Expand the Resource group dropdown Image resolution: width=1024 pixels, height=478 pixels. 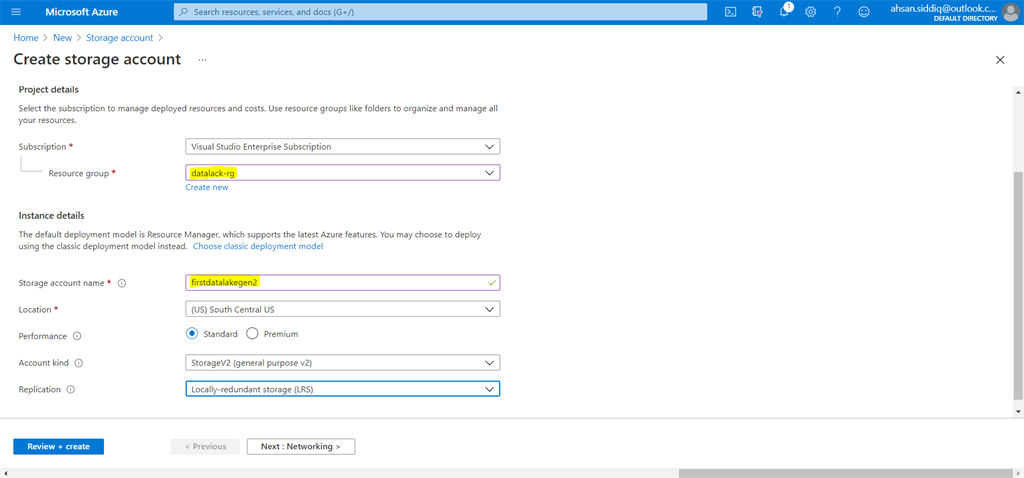(343, 172)
